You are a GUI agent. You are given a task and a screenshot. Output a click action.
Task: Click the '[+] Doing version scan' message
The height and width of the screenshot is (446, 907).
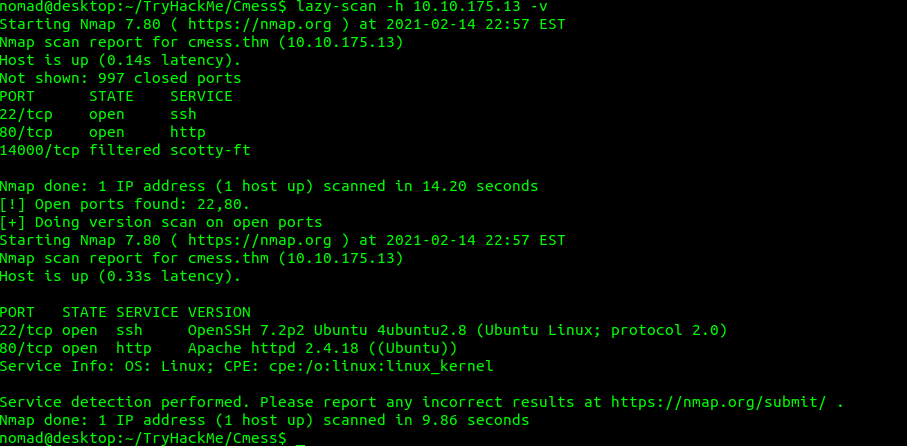(x=161, y=222)
